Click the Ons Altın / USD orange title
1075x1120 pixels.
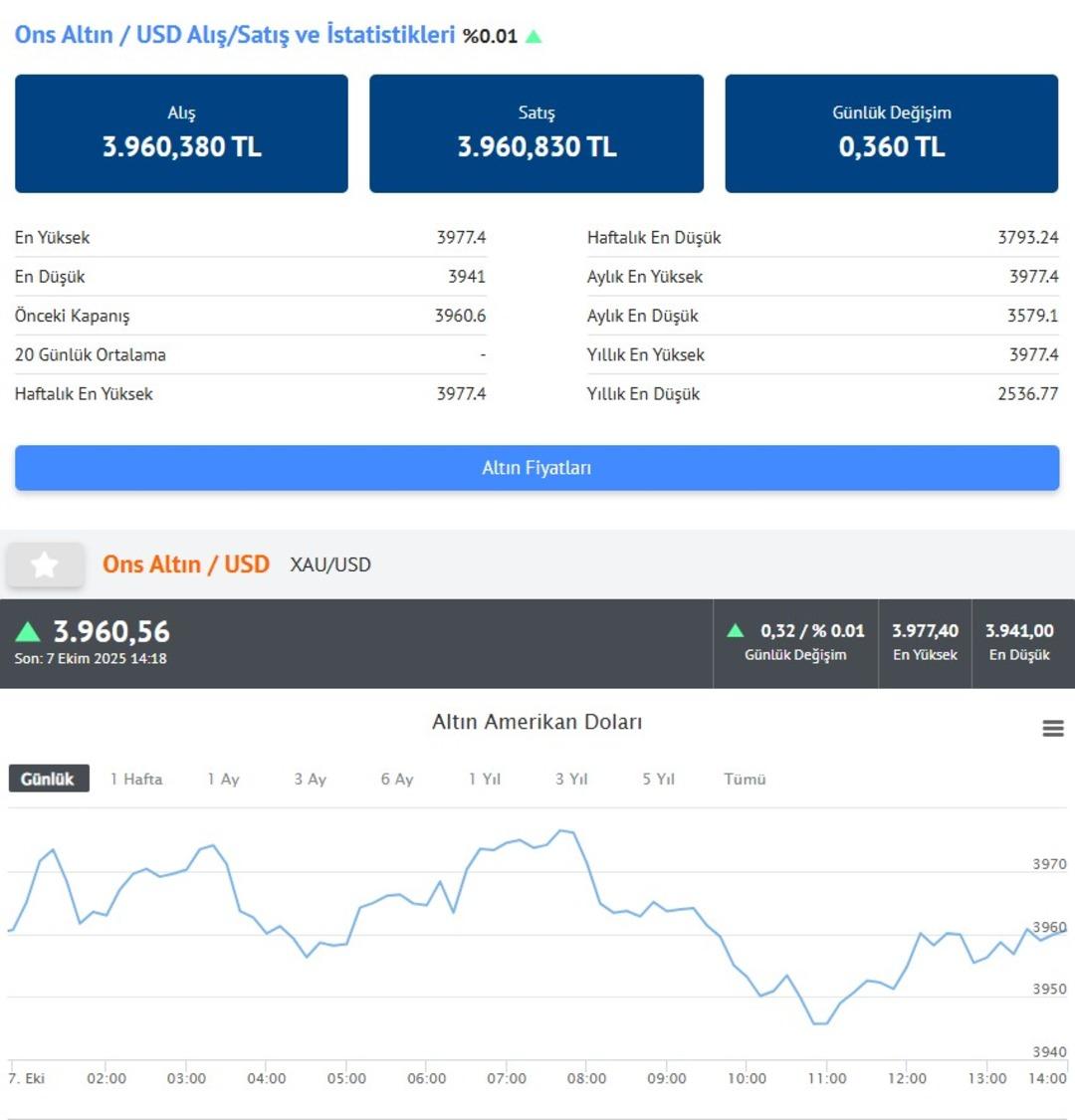point(186,564)
